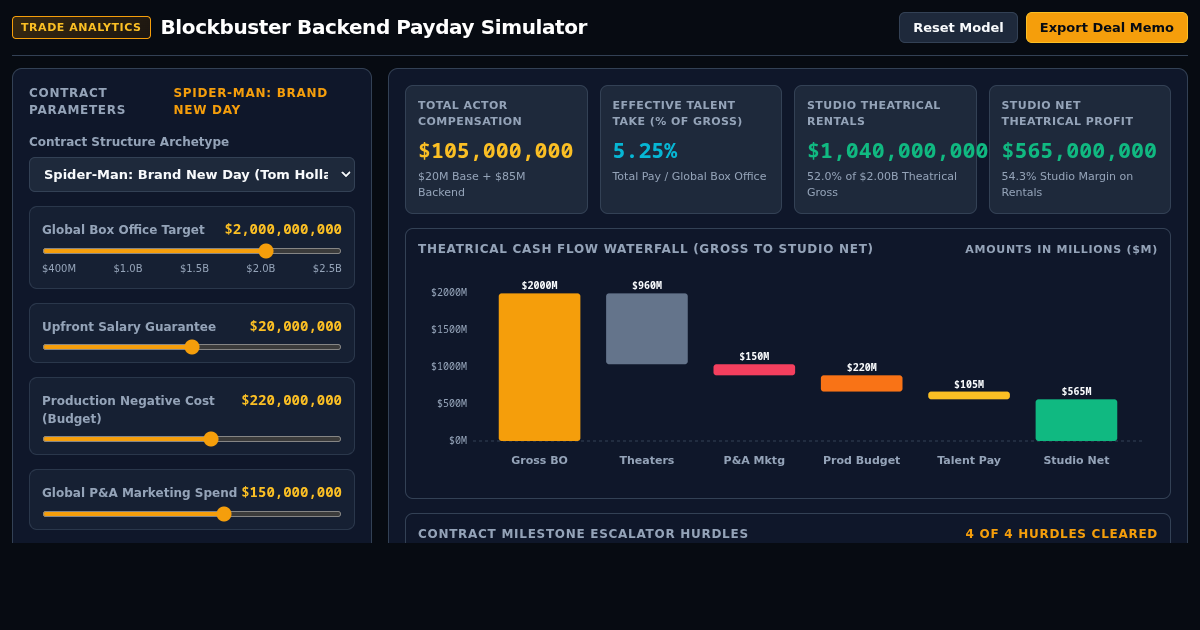The image size is (1200, 630).
Task: Click the $220M label above Prod Budget bar
Action: pyautogui.click(x=861, y=367)
